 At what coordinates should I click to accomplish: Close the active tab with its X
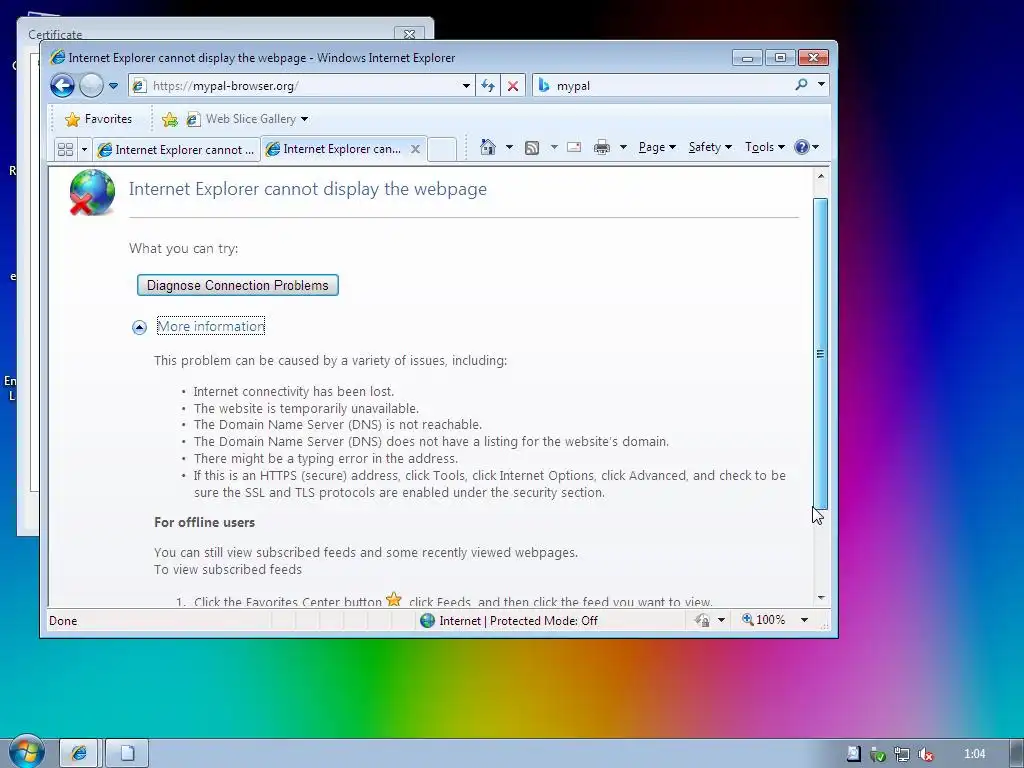point(415,149)
